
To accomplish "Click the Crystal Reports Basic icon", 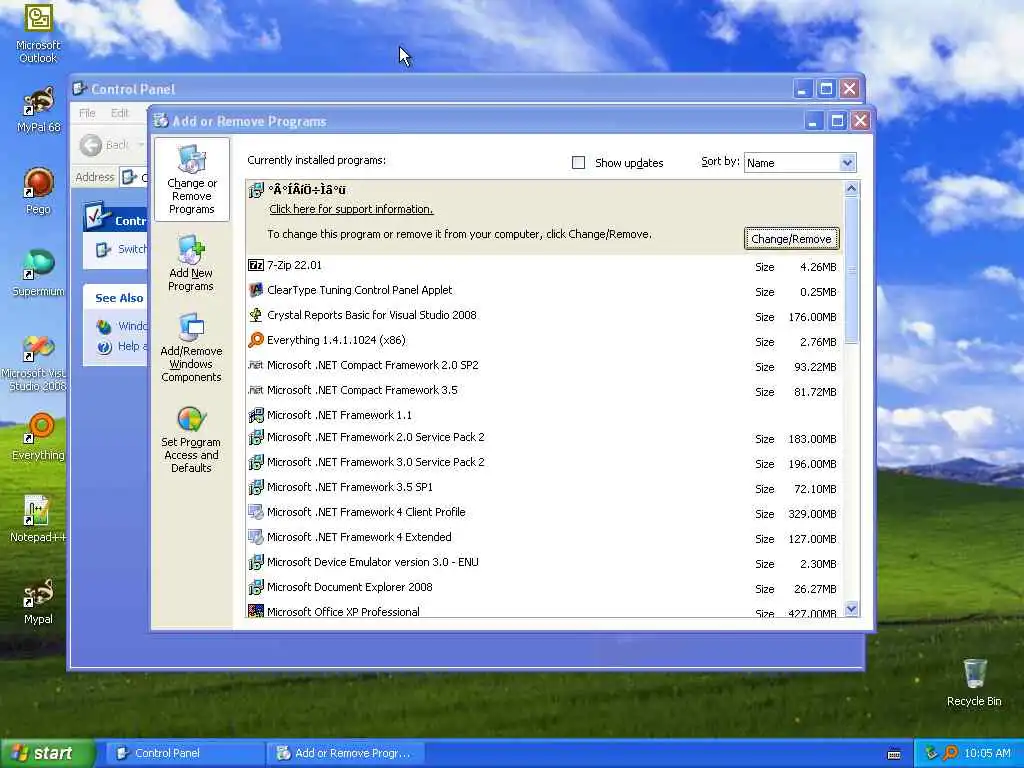I will 256,315.
